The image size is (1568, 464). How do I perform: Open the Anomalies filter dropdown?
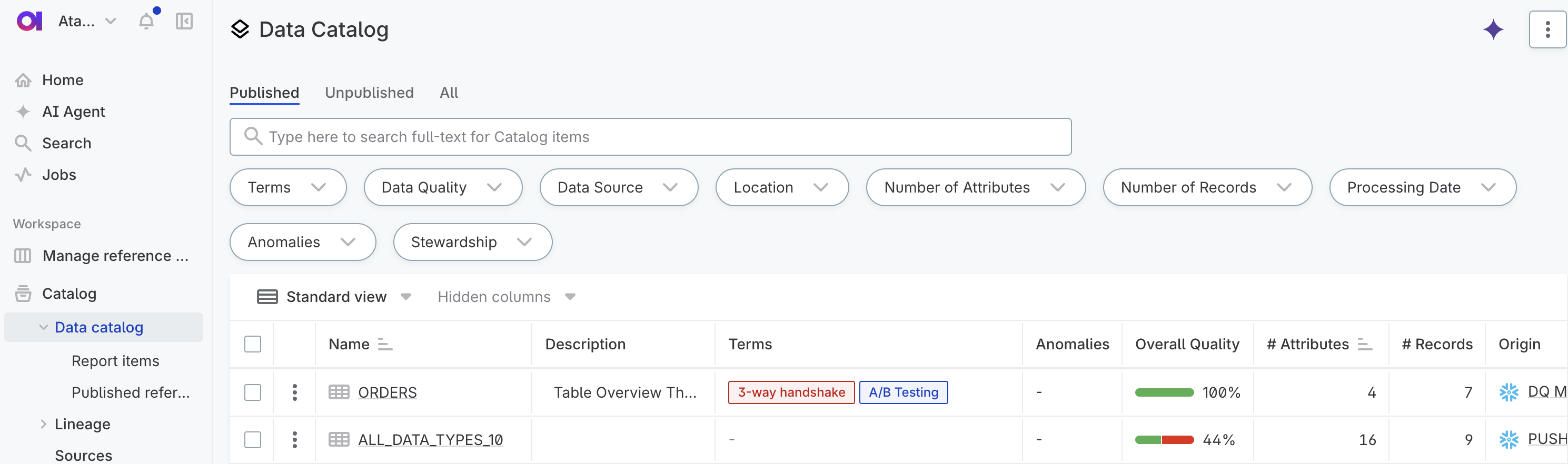tap(303, 242)
